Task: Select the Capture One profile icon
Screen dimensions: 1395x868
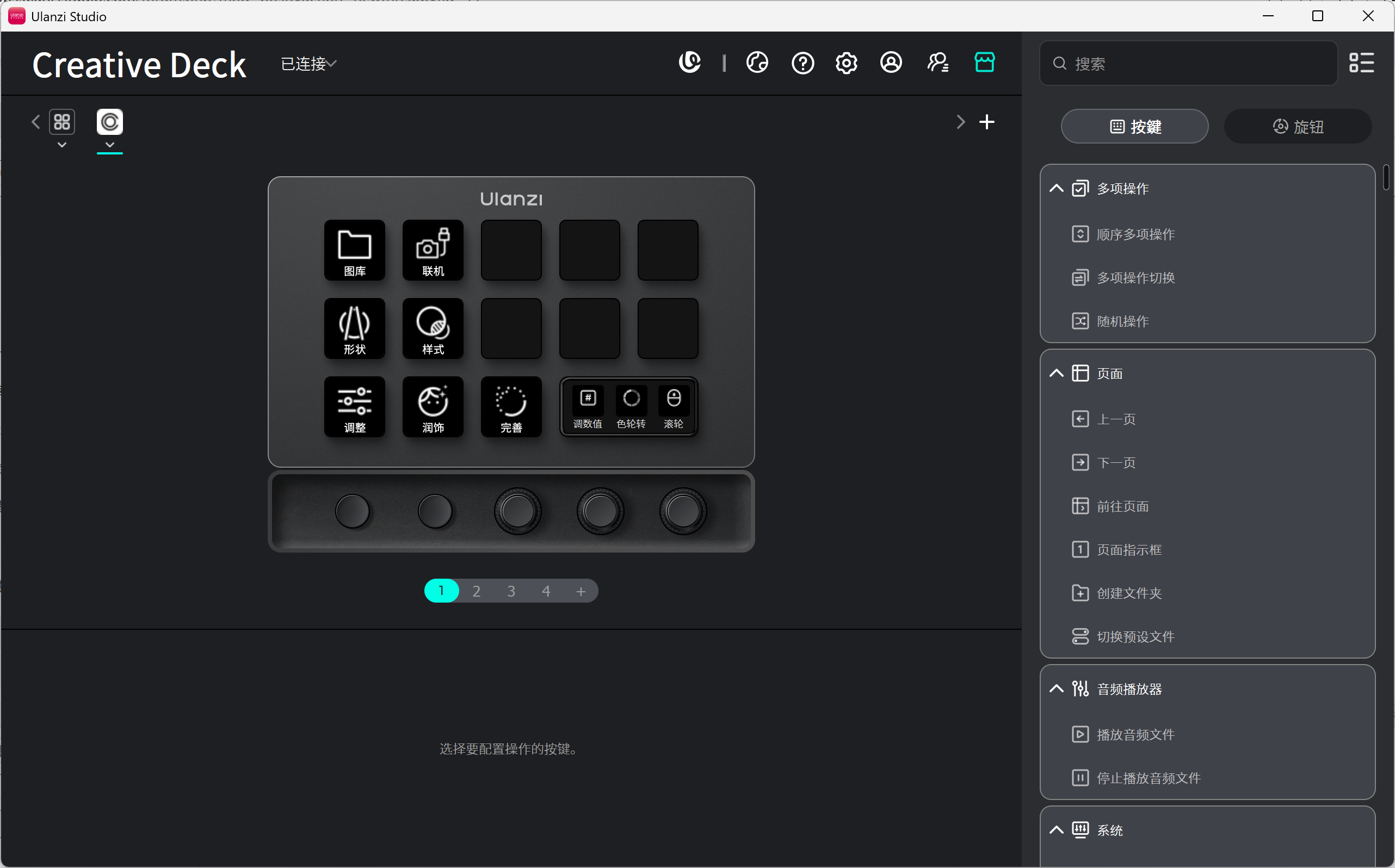Action: coord(110,122)
